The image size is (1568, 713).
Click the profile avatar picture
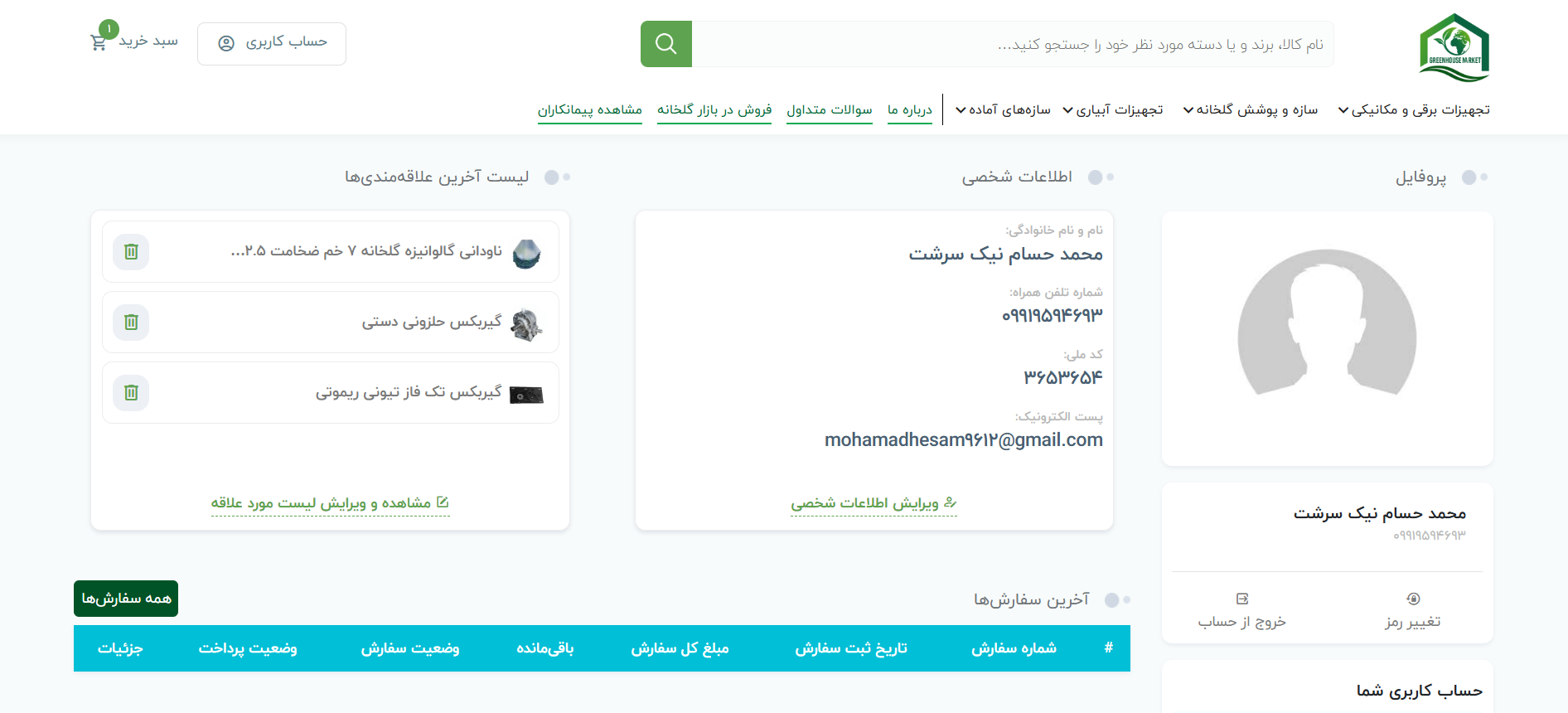coord(1327,323)
